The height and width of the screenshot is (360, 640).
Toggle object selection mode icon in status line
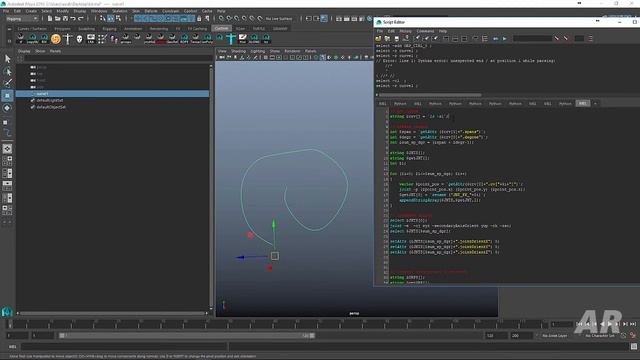110,18
